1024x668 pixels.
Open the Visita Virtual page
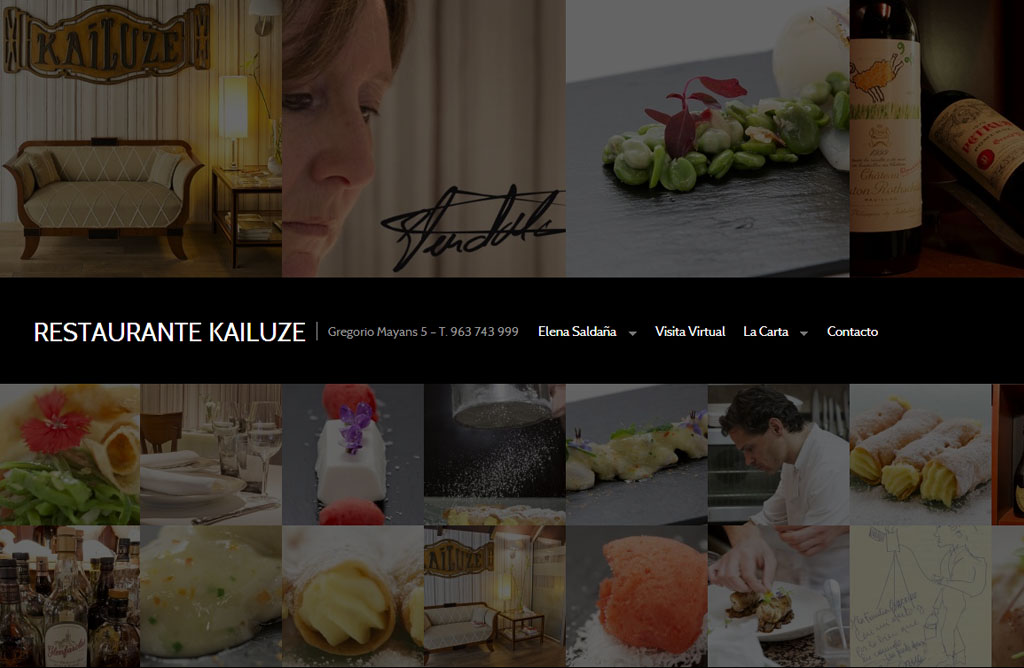690,332
